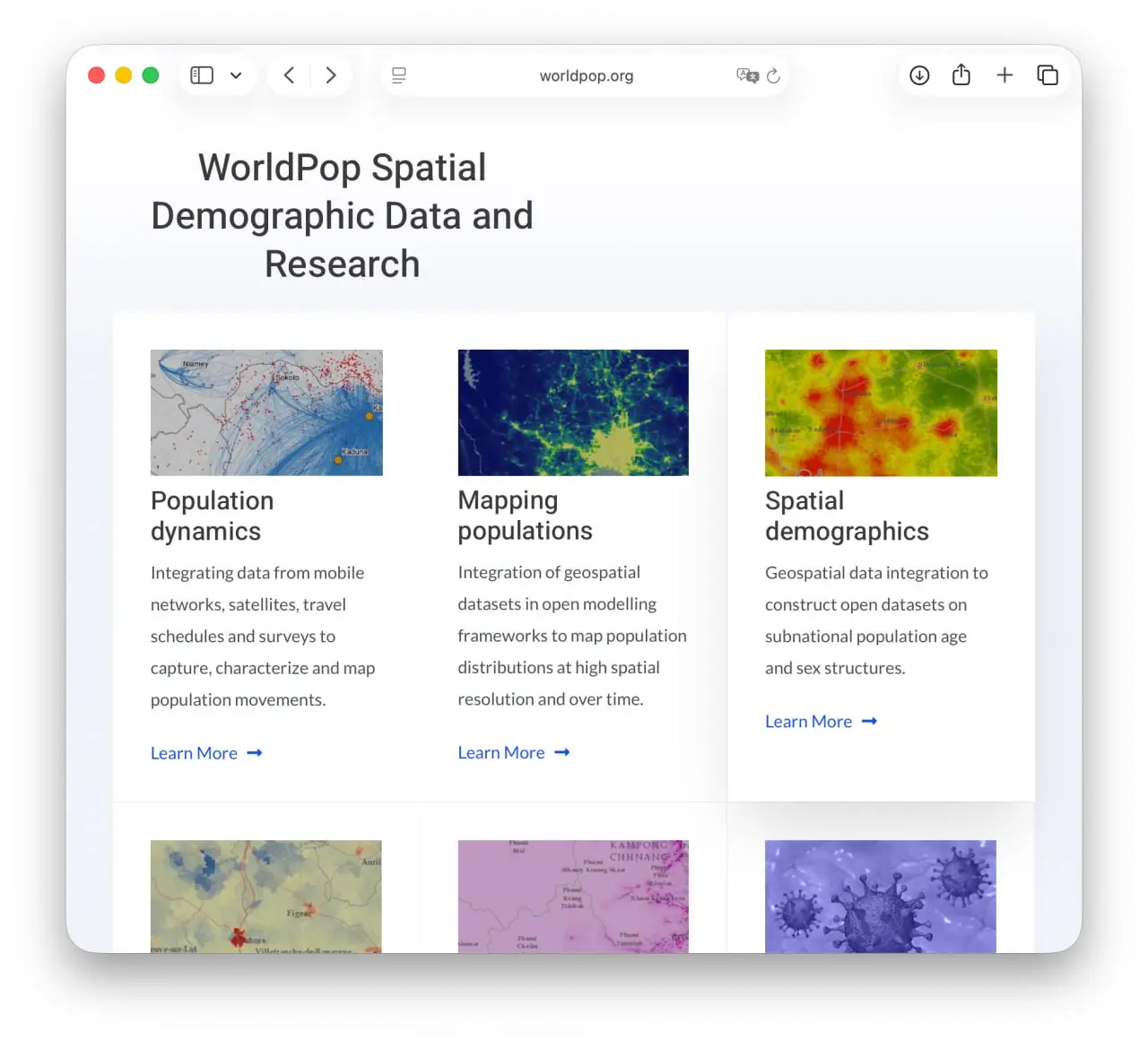Open the Mapping populations map thumbnail
The width and height of the screenshot is (1148, 1040).
click(x=573, y=412)
